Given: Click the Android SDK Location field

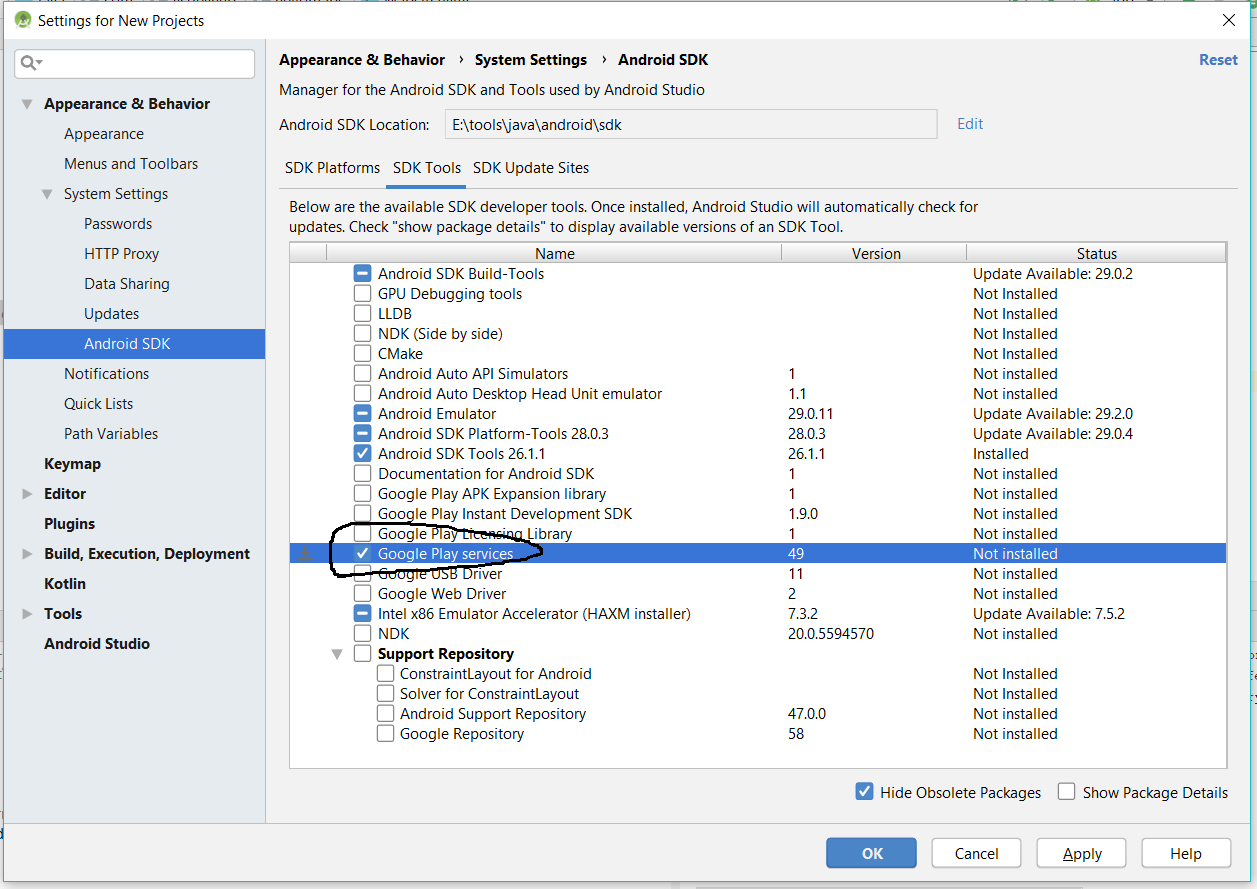Looking at the screenshot, I should click(x=691, y=124).
